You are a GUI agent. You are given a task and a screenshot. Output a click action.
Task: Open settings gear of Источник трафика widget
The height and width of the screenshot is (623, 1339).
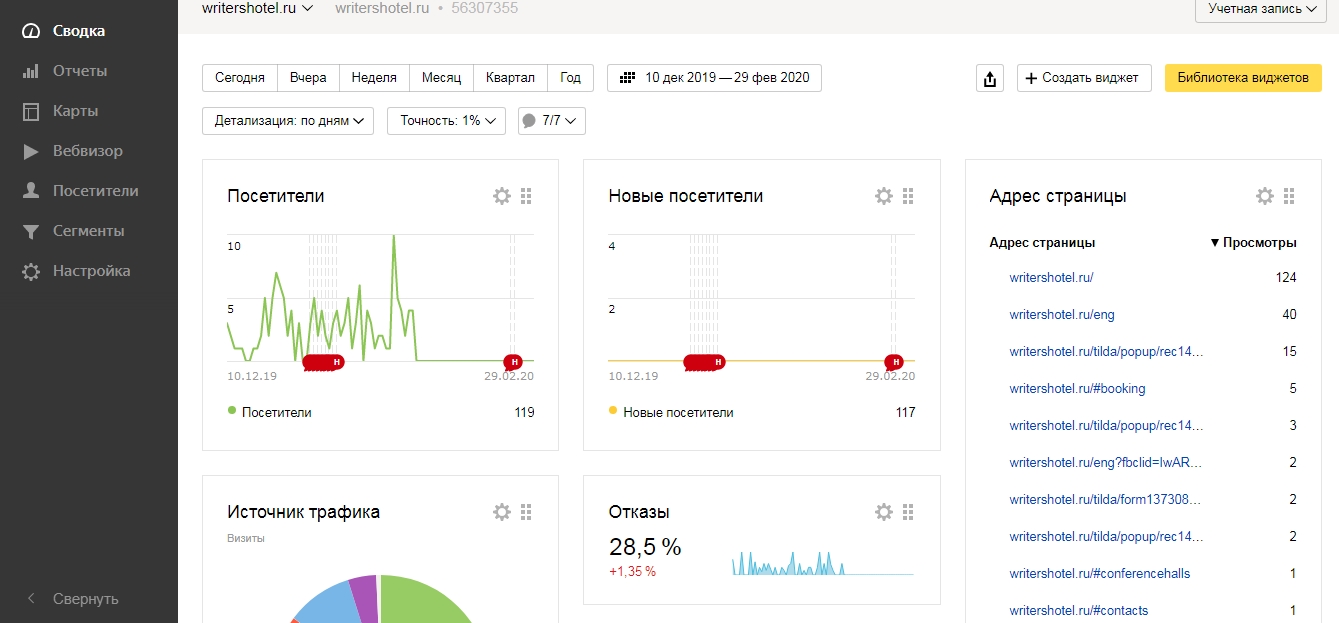[502, 512]
